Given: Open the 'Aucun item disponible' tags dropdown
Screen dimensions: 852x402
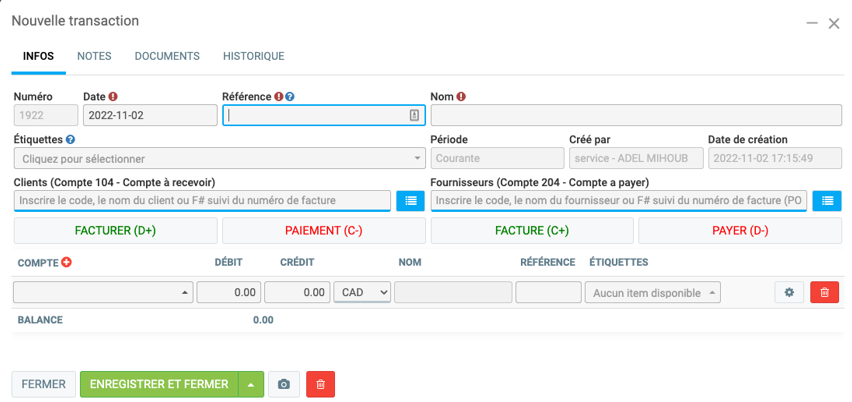Looking at the screenshot, I should (654, 292).
